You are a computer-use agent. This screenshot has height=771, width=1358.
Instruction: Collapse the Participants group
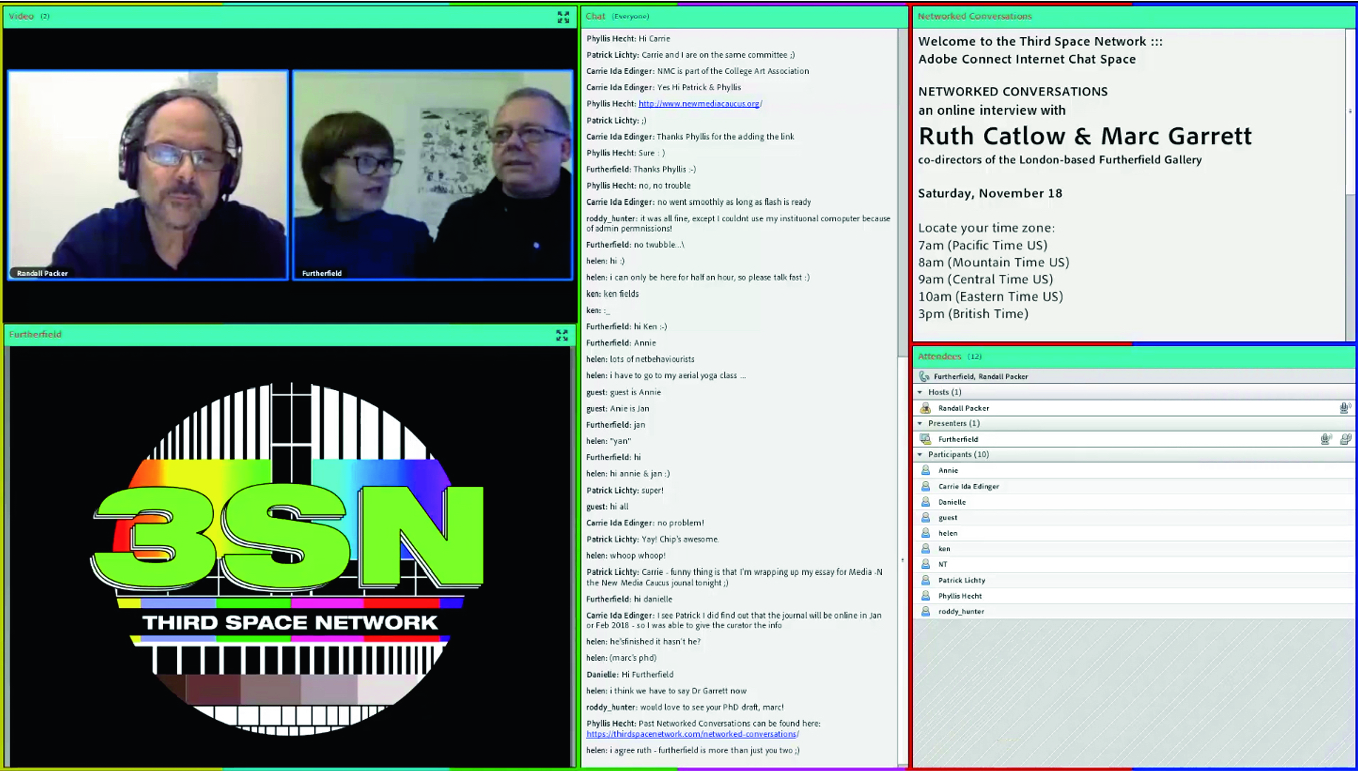pyautogui.click(x=921, y=454)
